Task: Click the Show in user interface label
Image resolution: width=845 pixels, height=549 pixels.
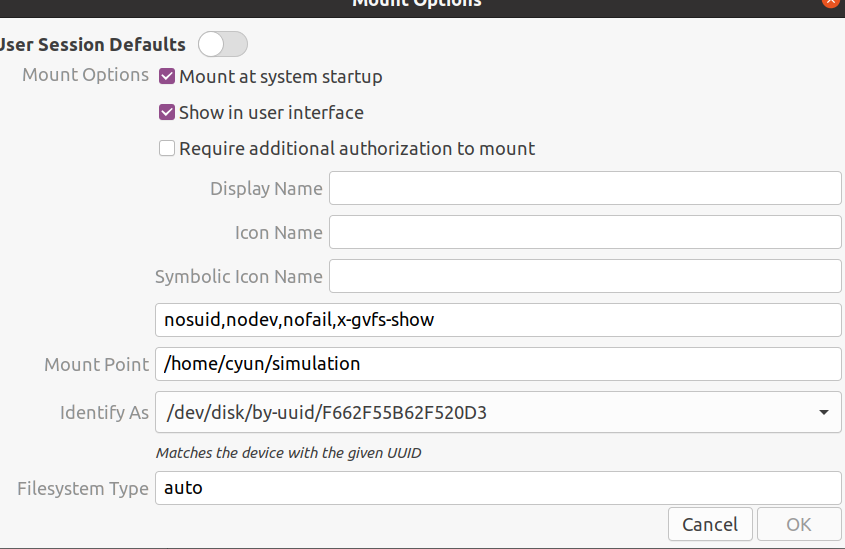Action: pos(271,113)
